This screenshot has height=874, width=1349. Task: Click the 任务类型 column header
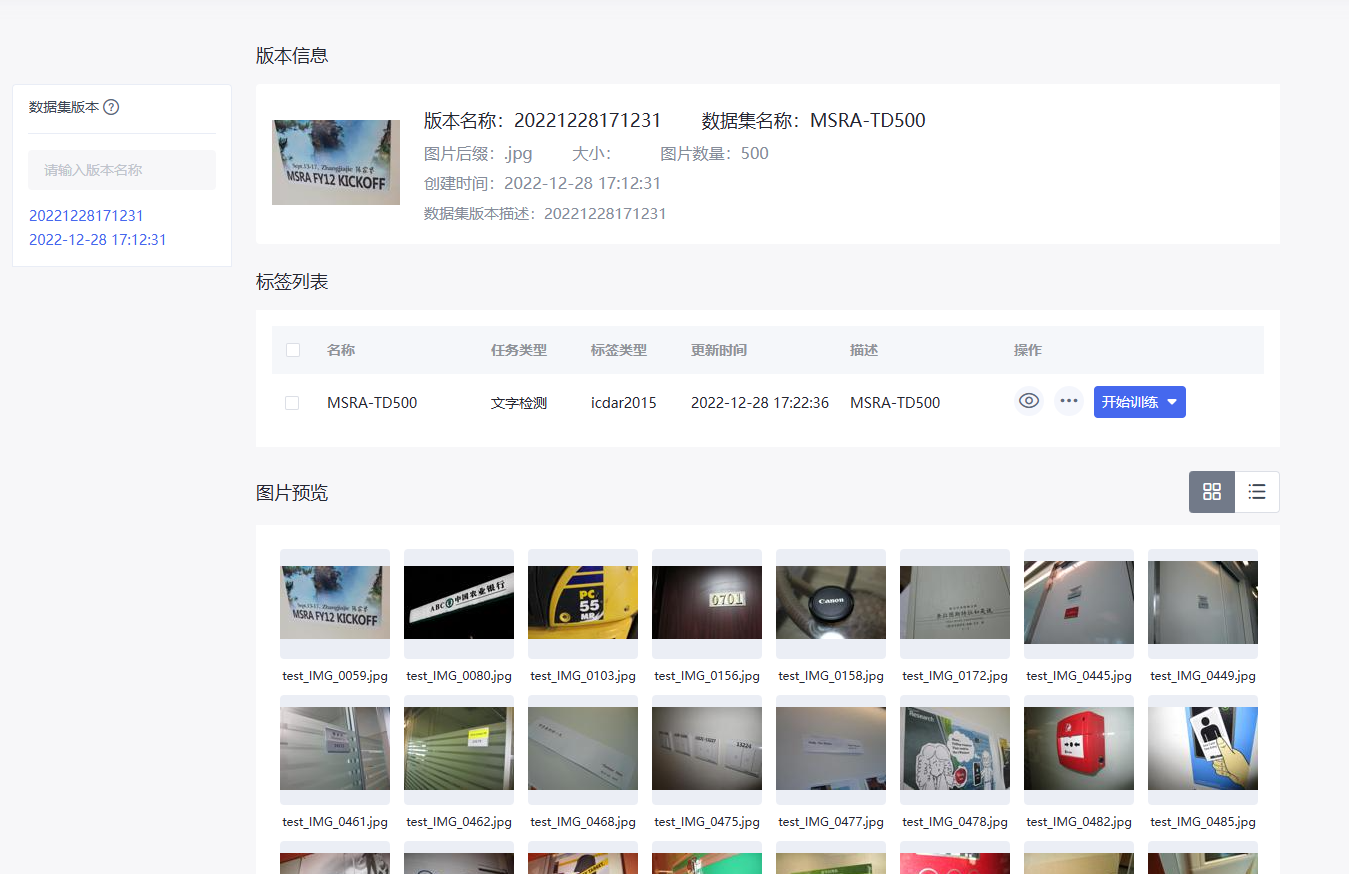519,350
